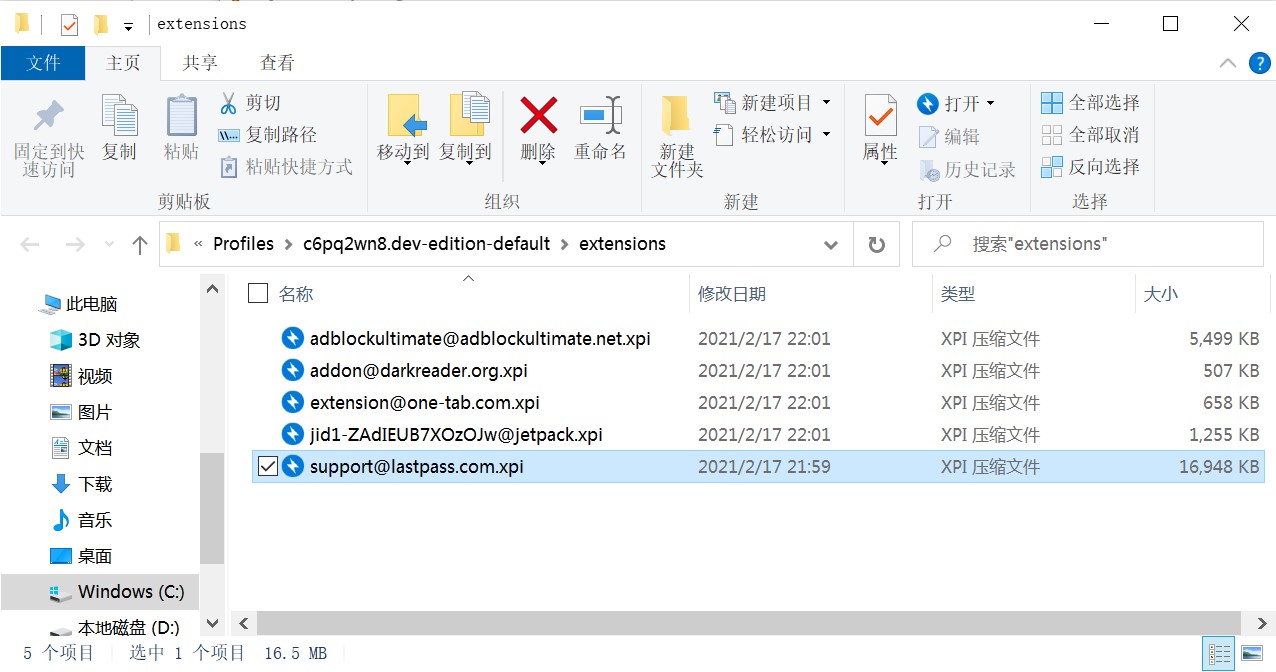Click the navigation pane vertical scrollbar

pyautogui.click(x=212, y=509)
